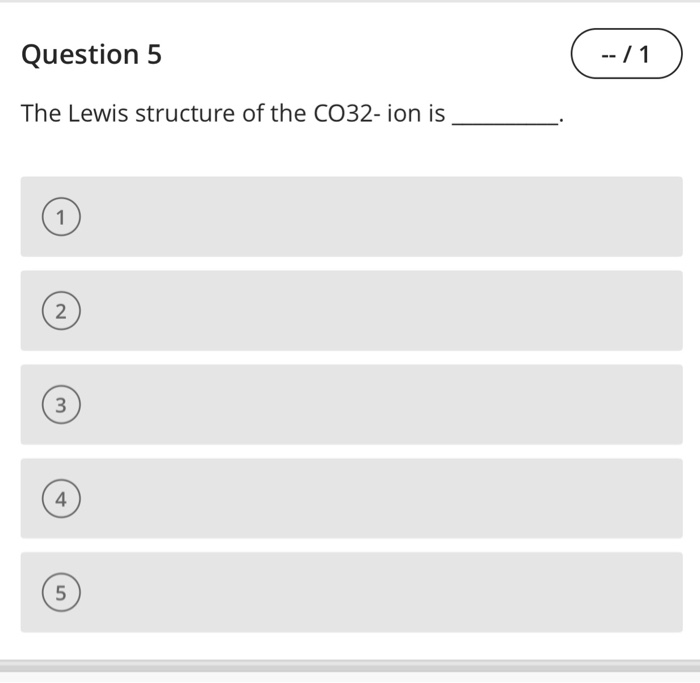Choose answer option 2 radio circle

click(x=62, y=311)
